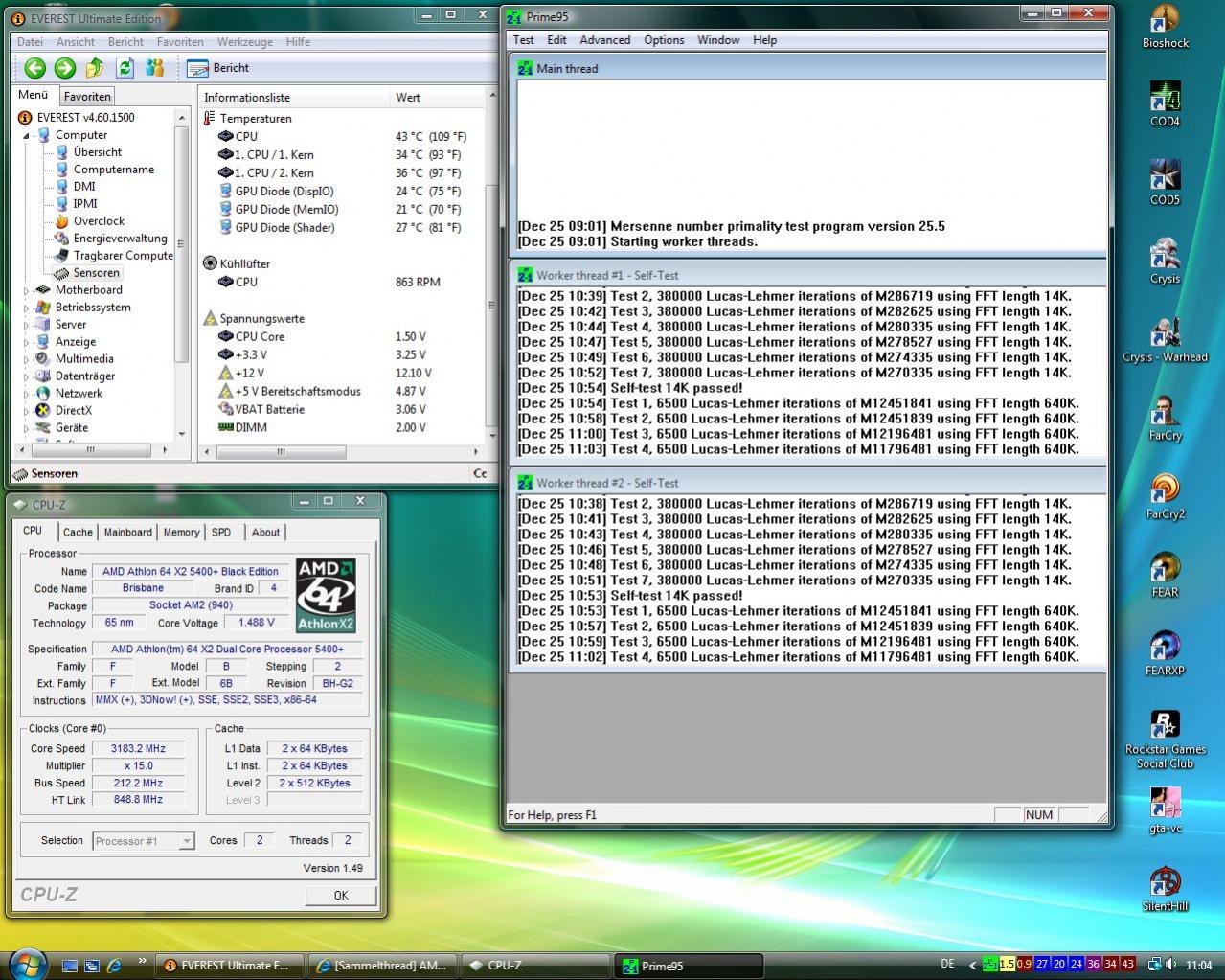Viewport: 1225px width, 980px height.
Task: Click the Show Desktop quick launch icon
Action: click(x=69, y=966)
